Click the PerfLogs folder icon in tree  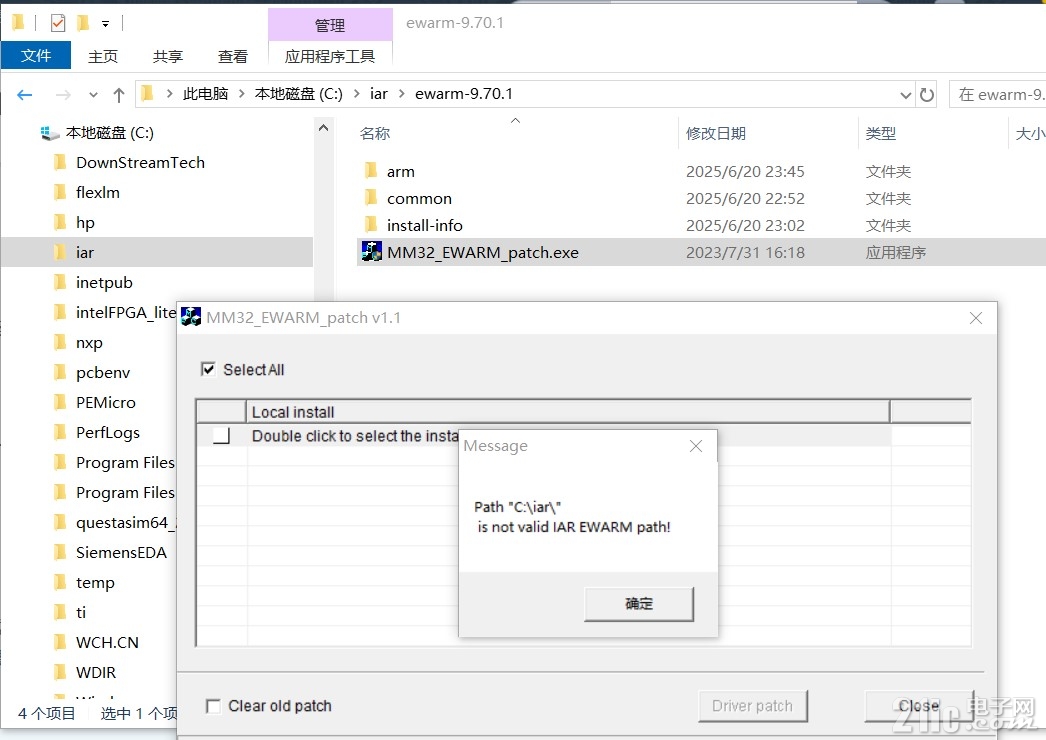60,432
